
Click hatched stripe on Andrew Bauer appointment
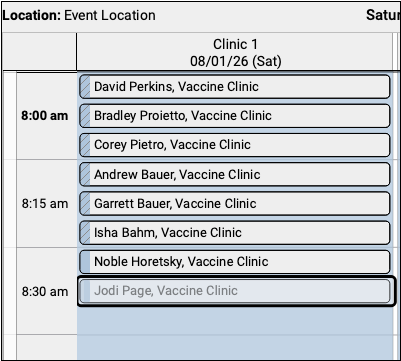85,174
